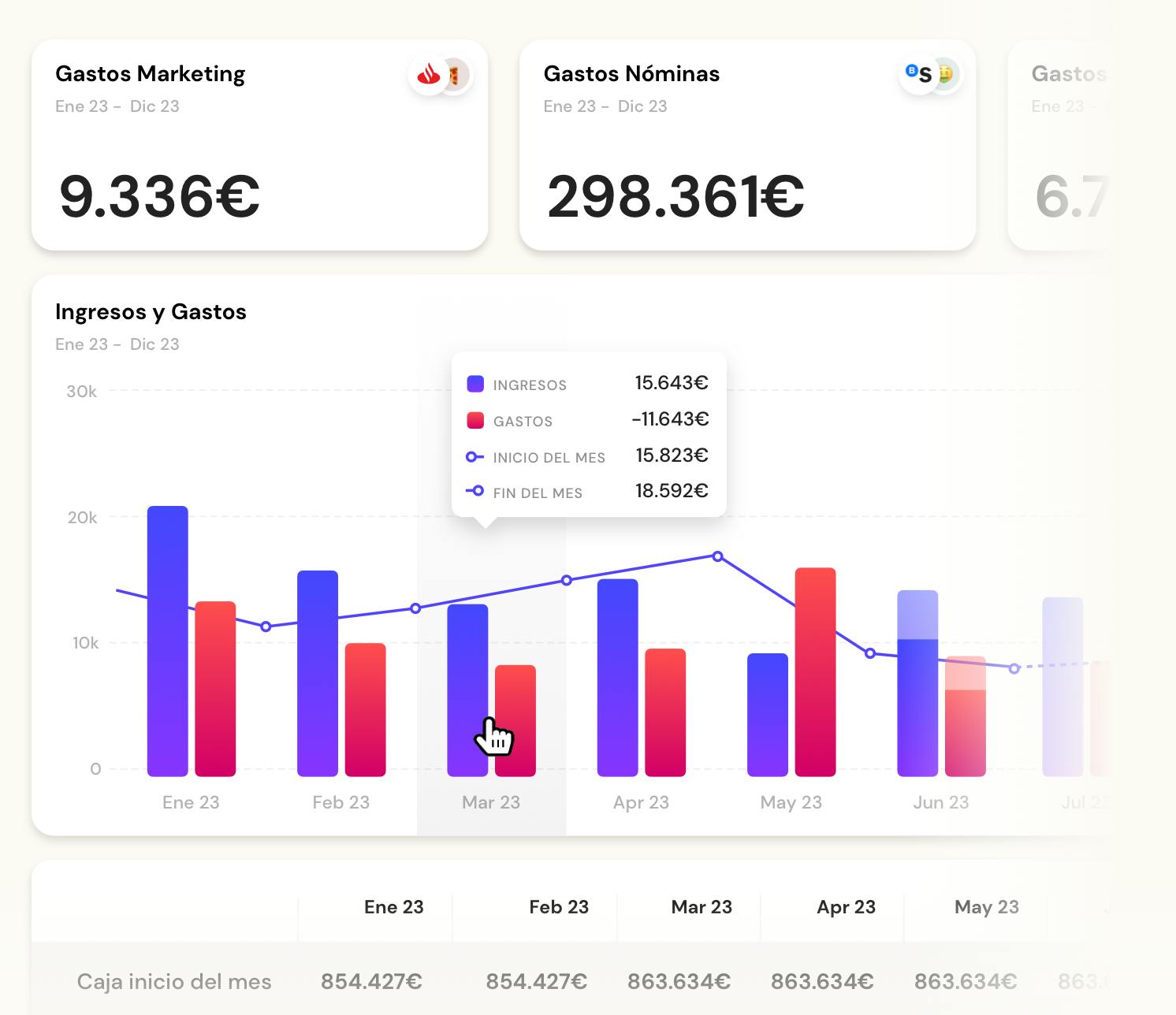Click the Ene 23 table column header
Screen dimensions: 1176x1015
pyautogui.click(x=393, y=907)
